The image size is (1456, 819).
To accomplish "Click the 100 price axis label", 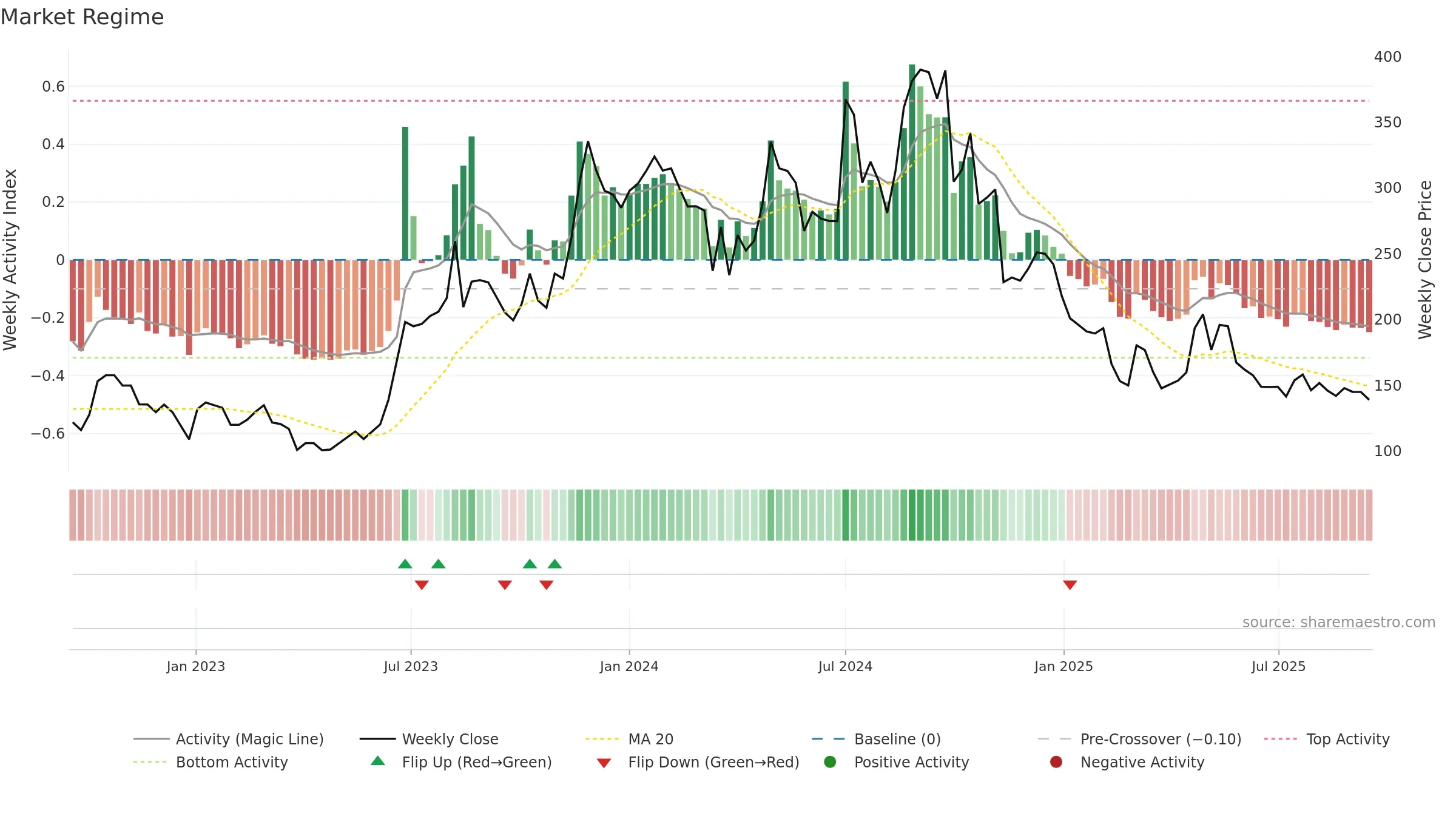I will (x=1388, y=451).
